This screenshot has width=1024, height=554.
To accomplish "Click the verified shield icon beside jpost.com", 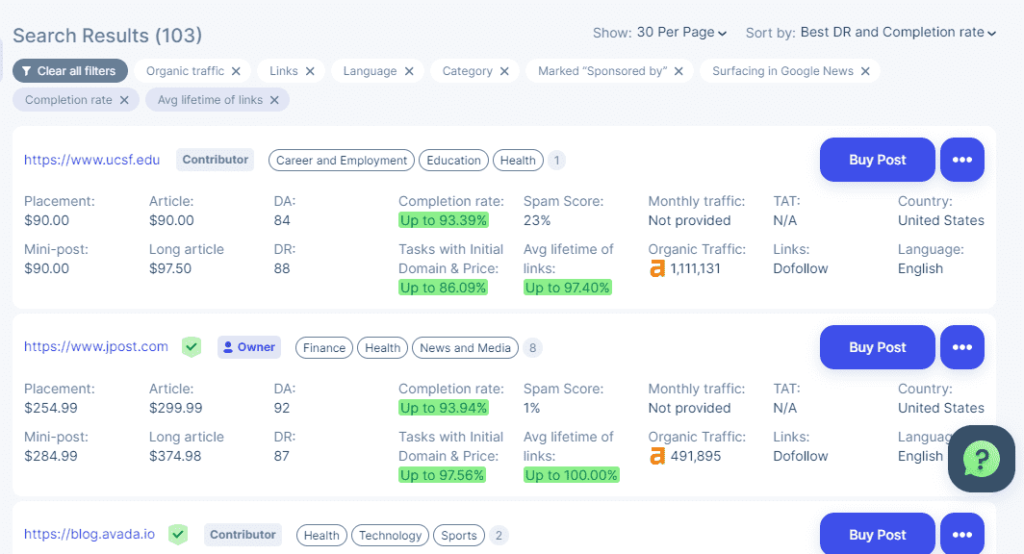I will [191, 347].
